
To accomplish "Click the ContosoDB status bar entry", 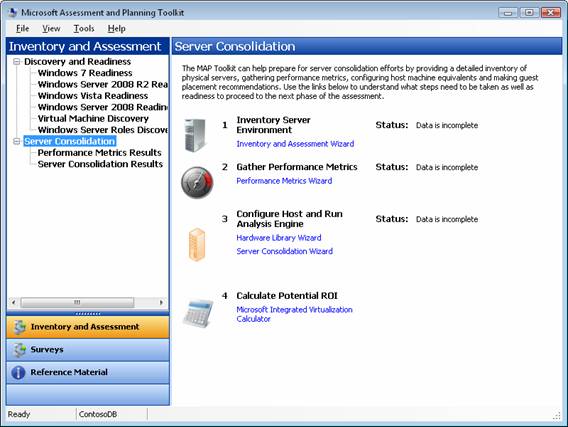I will [98, 414].
